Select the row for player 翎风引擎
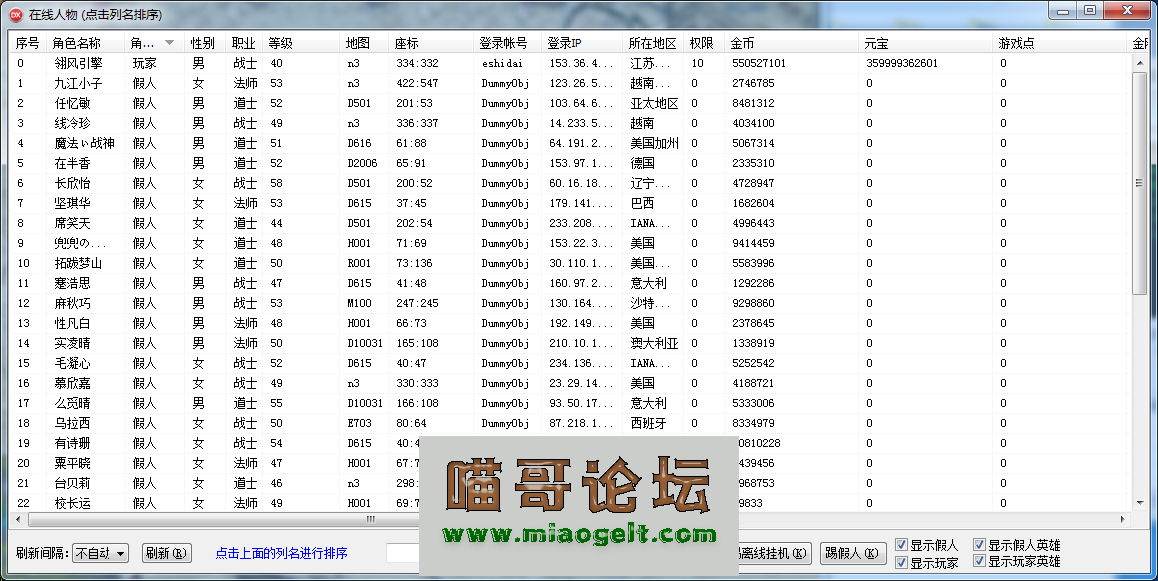Screen dimensions: 1158x581 [78, 63]
